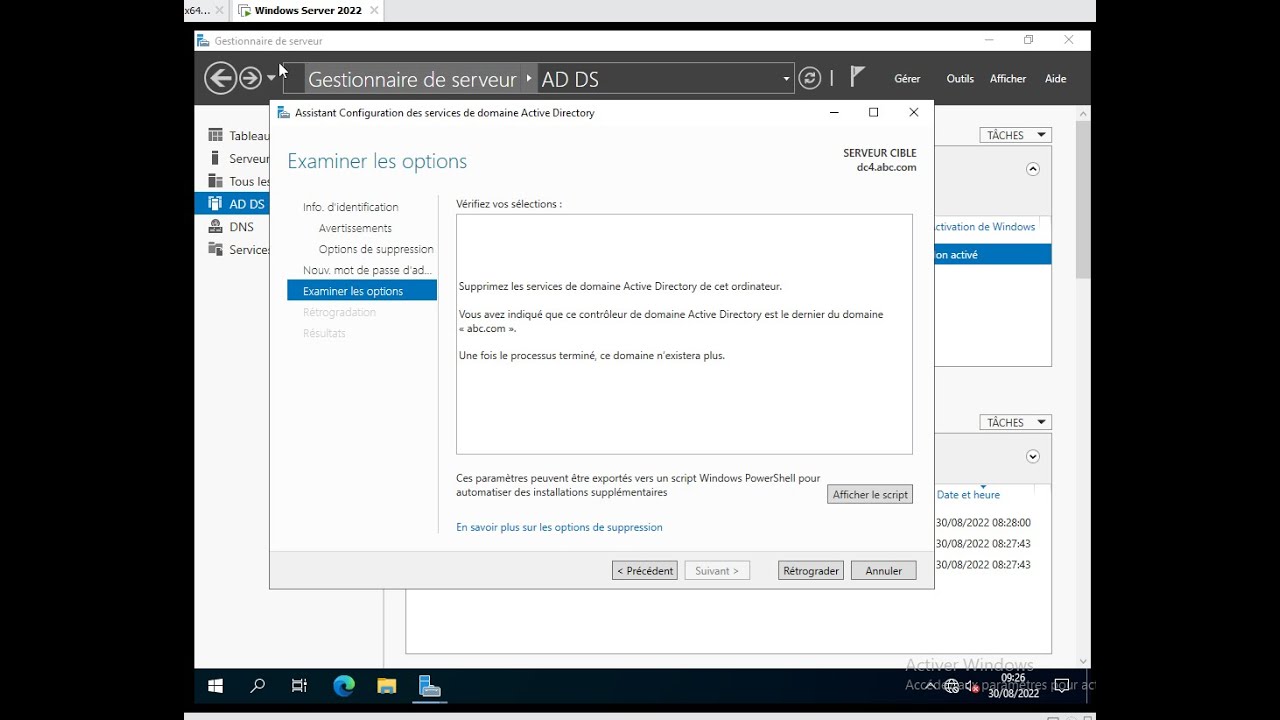Open the Gérer menu
This screenshot has width=1280, height=720.
coord(907,79)
